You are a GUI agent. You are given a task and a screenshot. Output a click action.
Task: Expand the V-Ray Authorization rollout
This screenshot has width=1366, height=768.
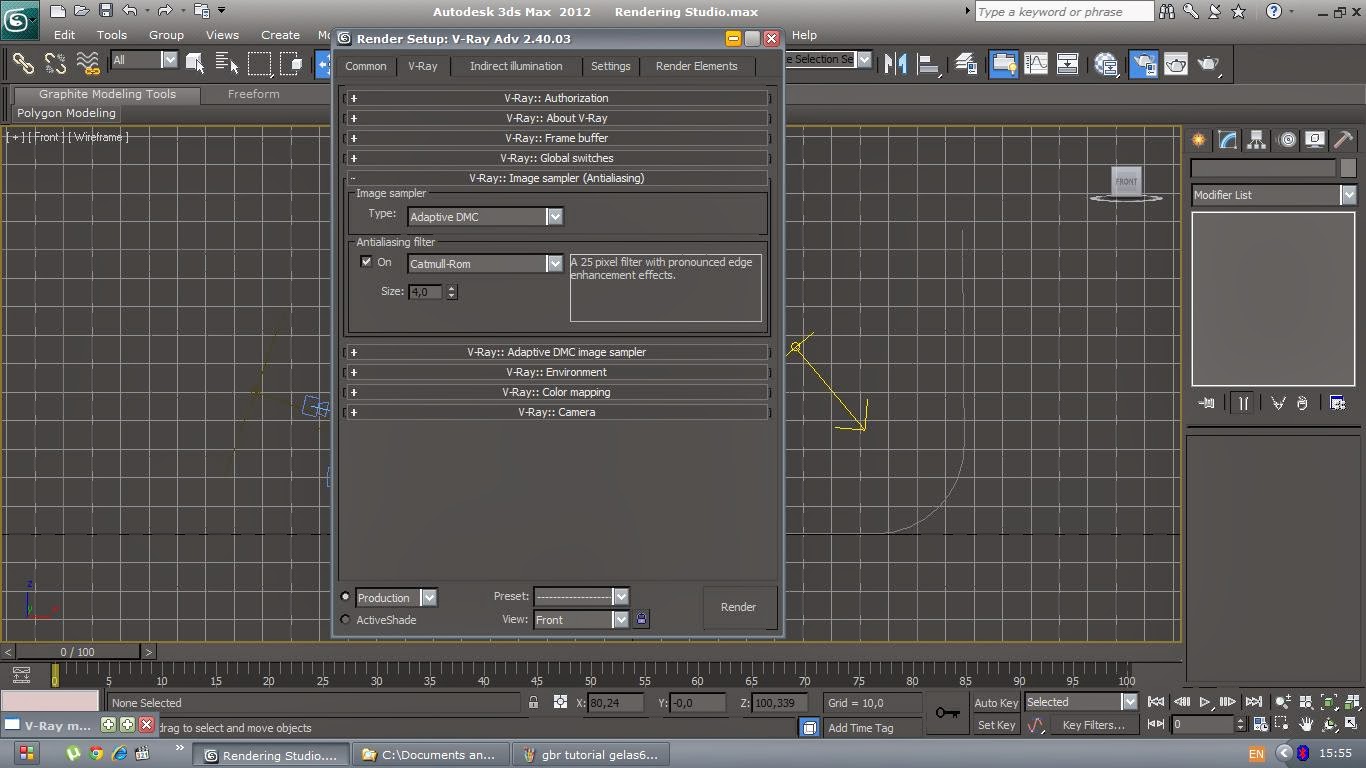tap(556, 98)
